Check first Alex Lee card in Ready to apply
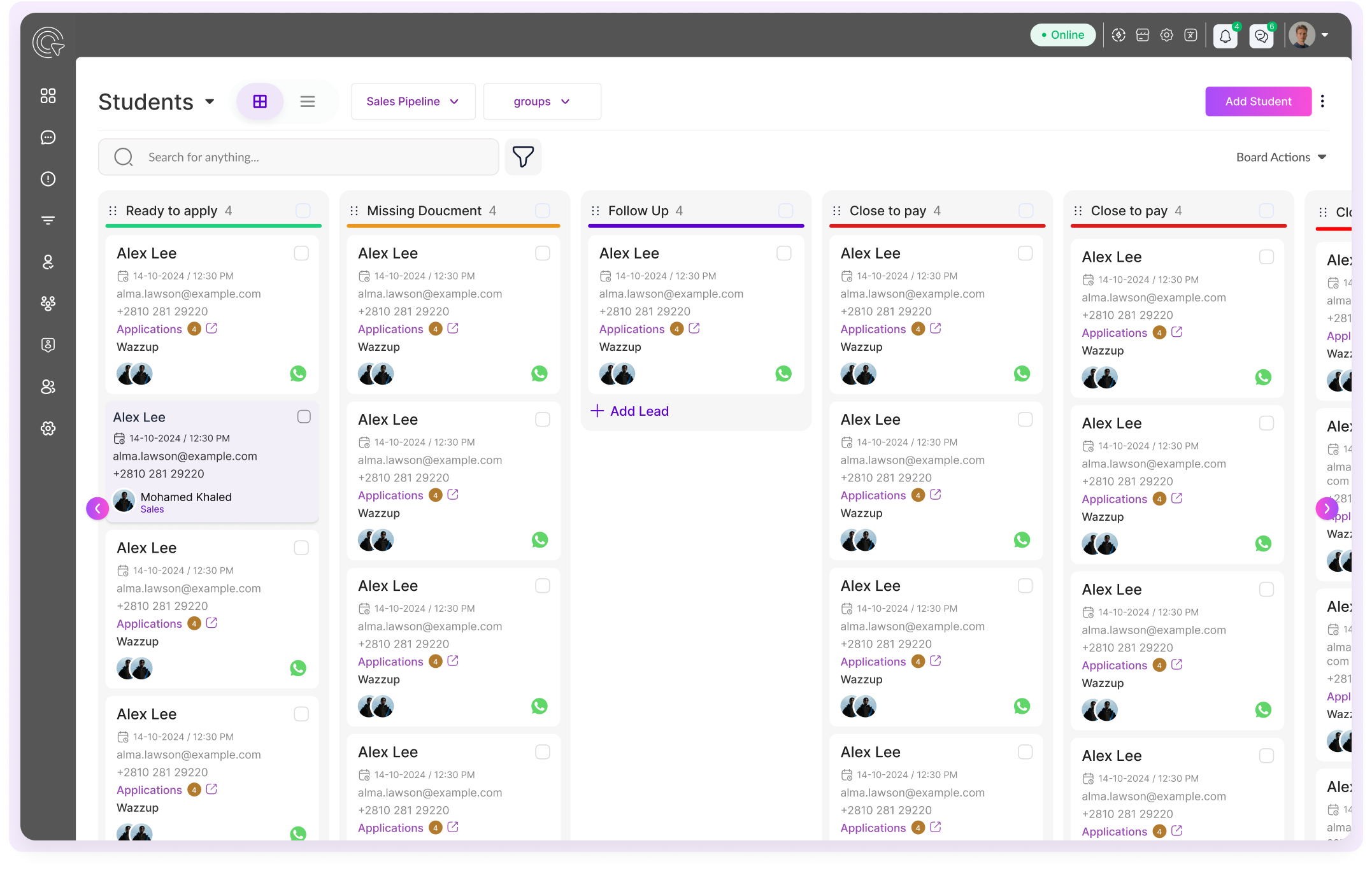The image size is (1372, 871). point(301,253)
